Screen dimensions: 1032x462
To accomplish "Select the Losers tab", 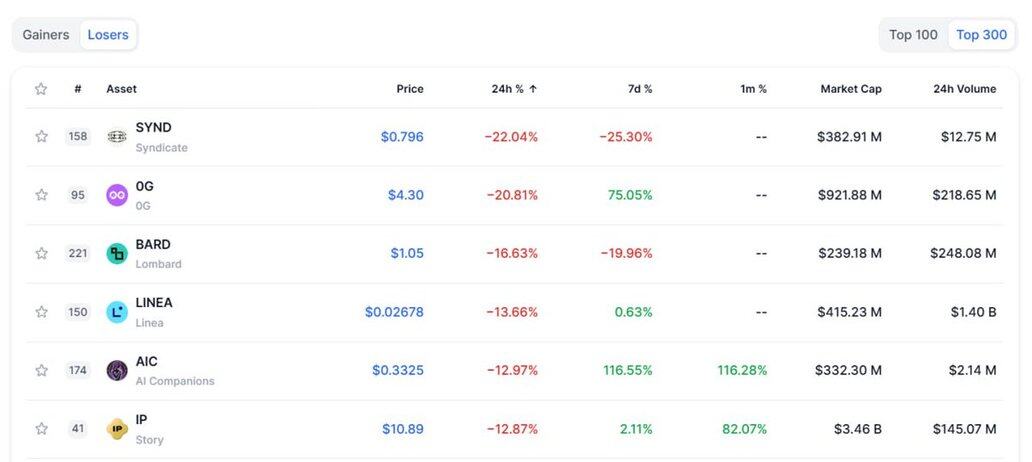I will point(108,35).
